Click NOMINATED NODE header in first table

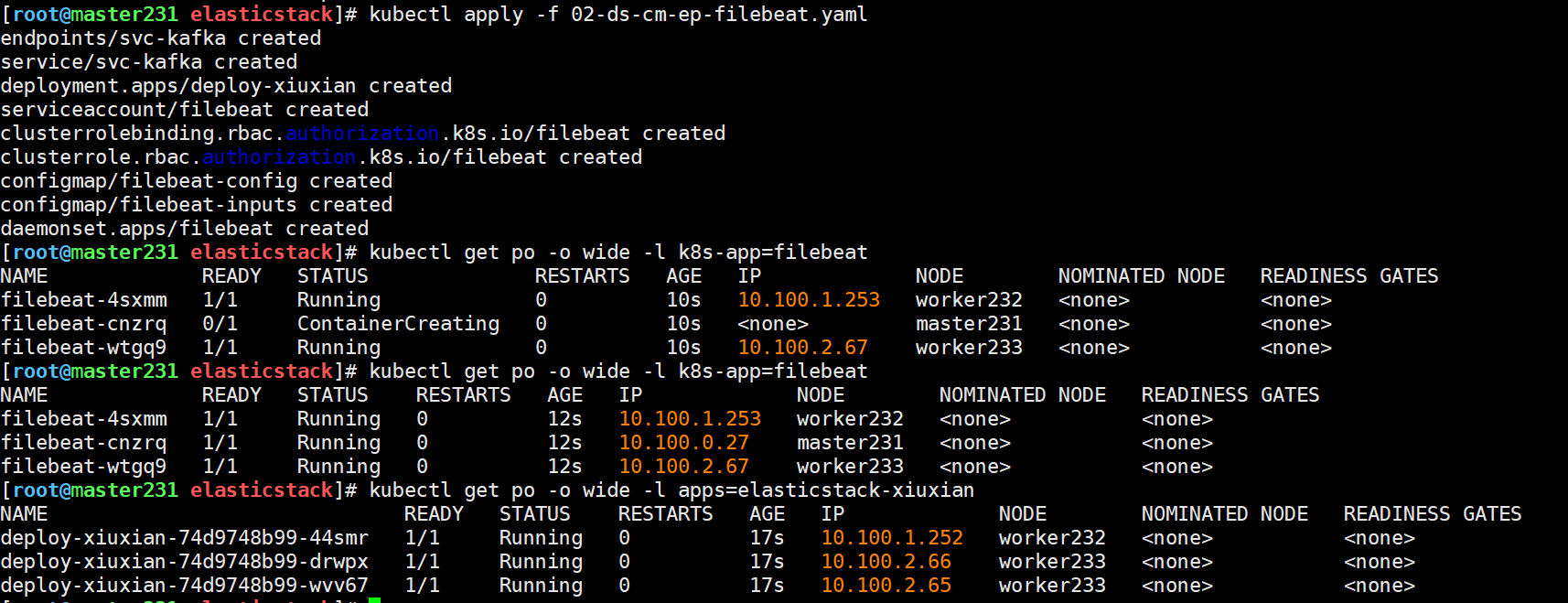[x=1142, y=276]
